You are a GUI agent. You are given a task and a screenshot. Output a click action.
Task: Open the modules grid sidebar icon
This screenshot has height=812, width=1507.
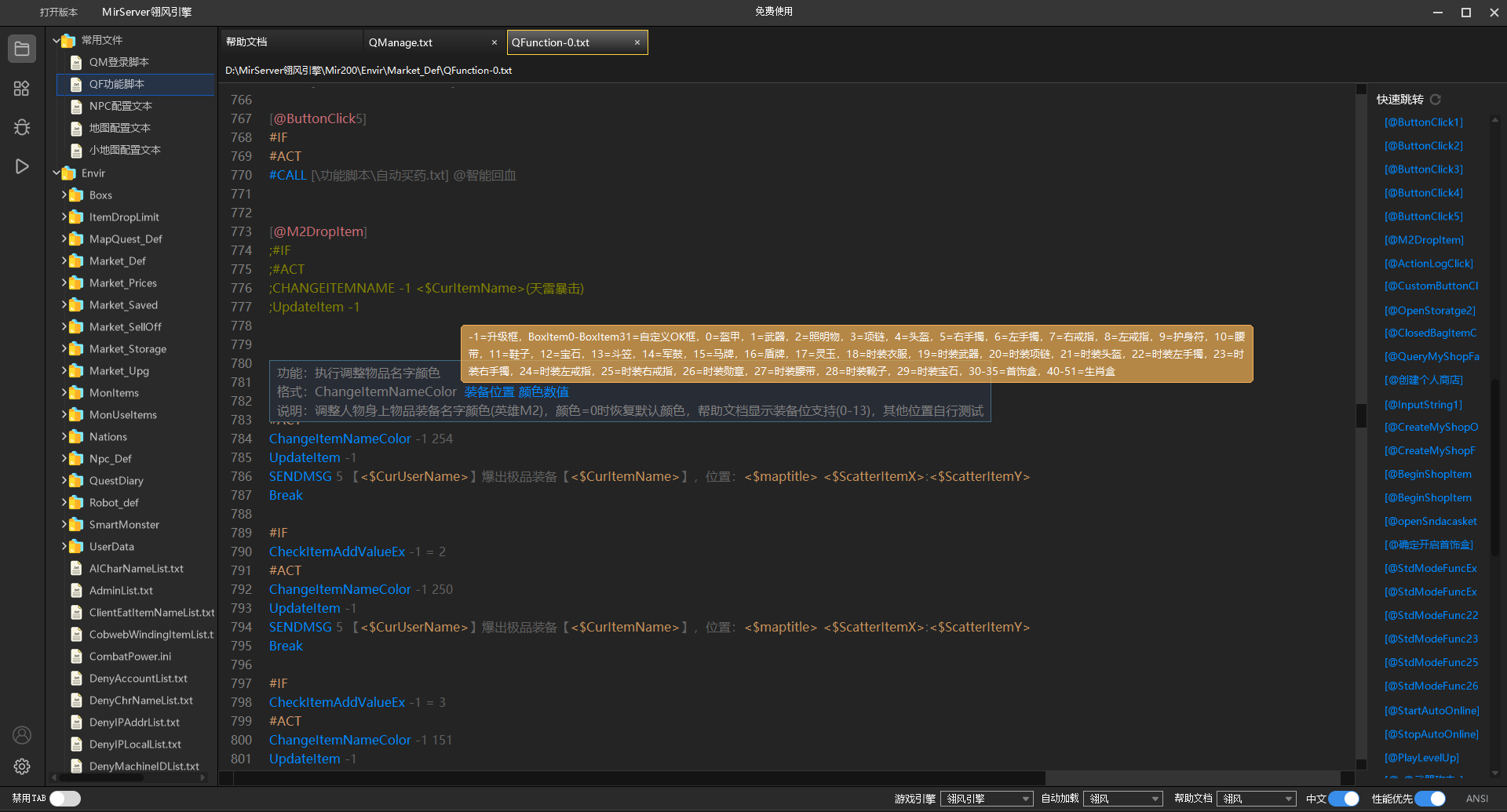[x=22, y=89]
